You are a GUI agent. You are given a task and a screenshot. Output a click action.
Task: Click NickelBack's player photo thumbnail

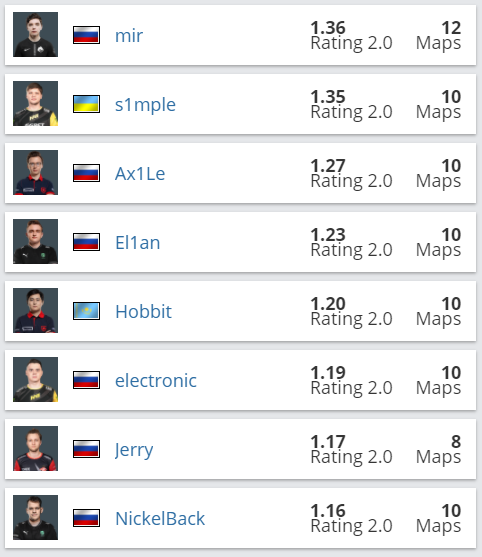(36, 517)
